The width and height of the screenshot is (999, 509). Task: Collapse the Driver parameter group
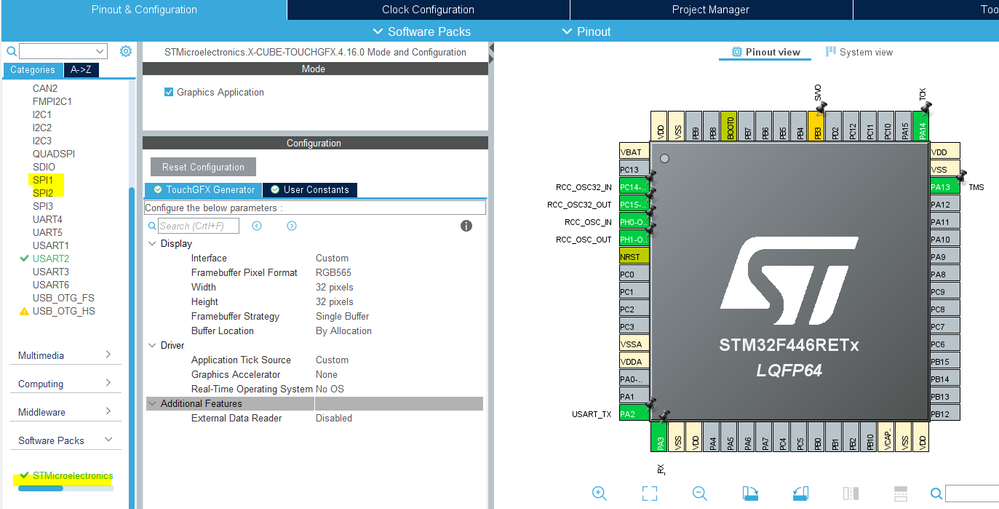152,345
